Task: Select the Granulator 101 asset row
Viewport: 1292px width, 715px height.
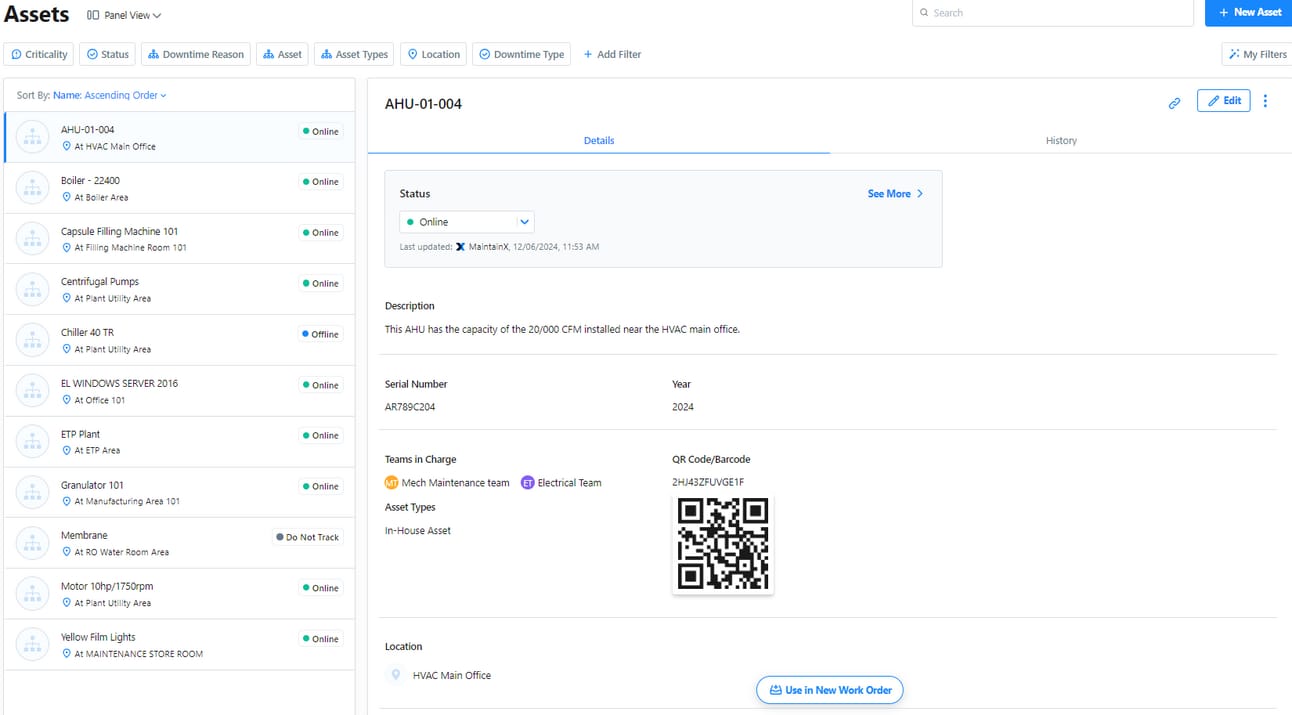Action: click(179, 493)
